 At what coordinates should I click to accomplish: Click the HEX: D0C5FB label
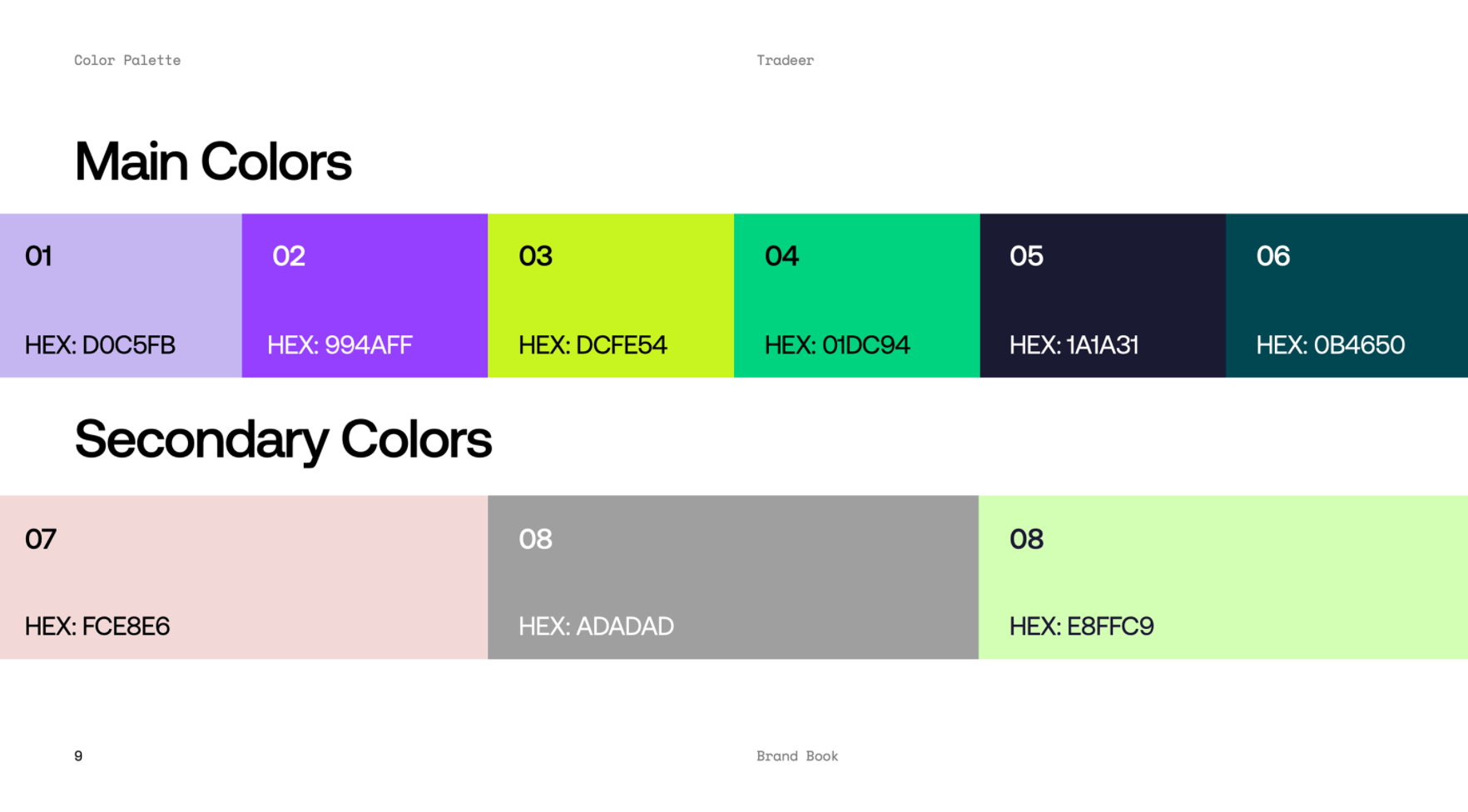click(100, 345)
